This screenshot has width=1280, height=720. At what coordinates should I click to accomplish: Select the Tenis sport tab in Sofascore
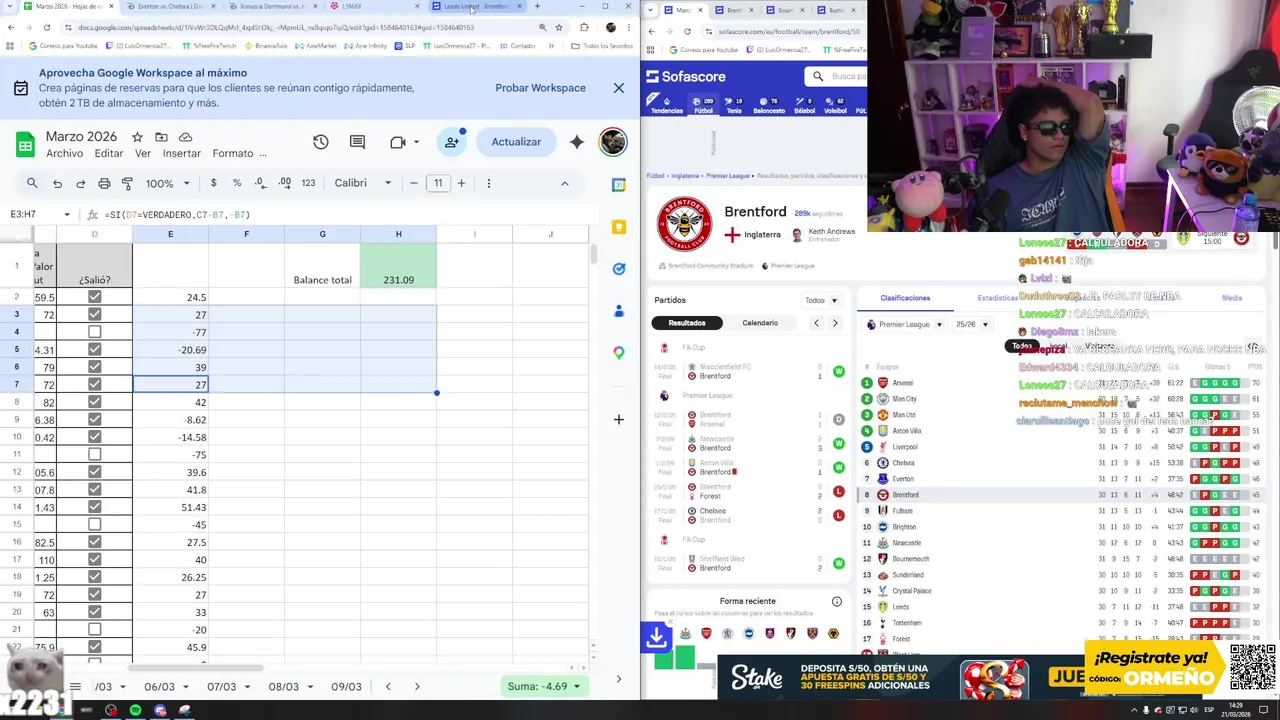click(x=734, y=105)
